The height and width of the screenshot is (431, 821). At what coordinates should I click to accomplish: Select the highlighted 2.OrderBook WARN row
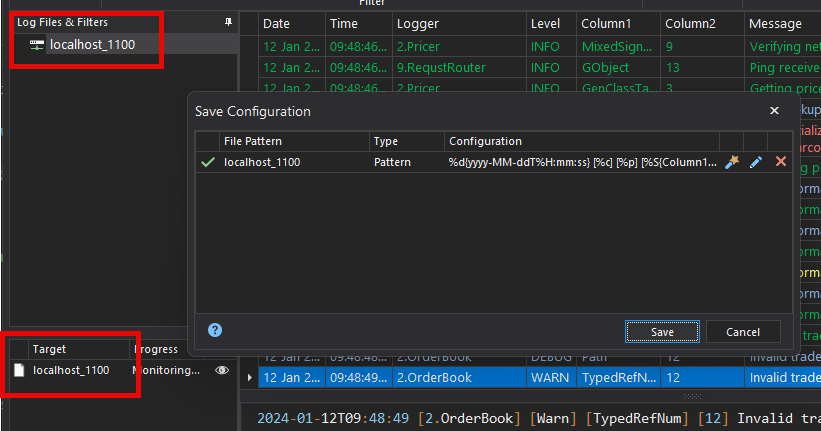(539, 378)
